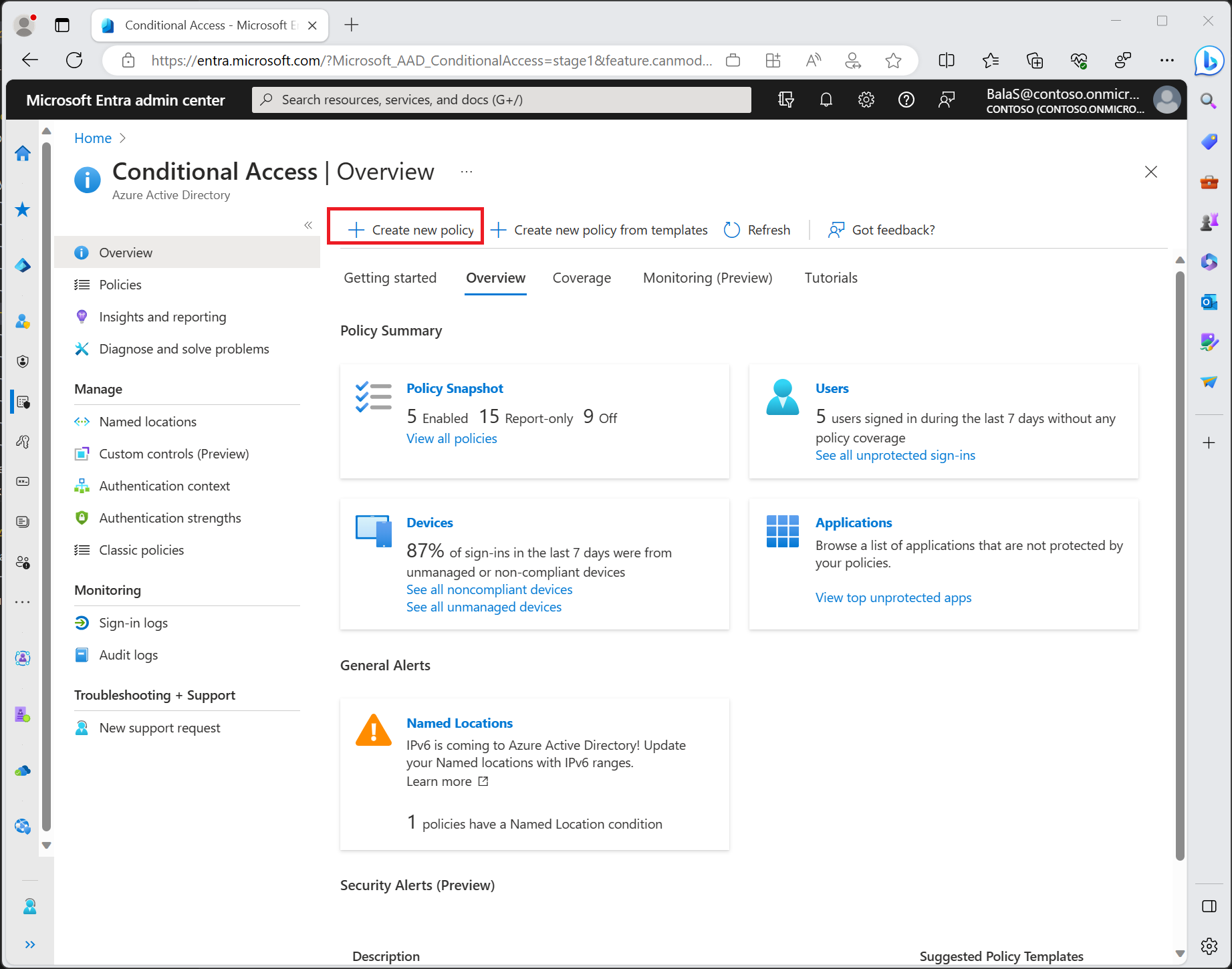
Task: Select Named locations in Manage menu
Action: tap(148, 422)
